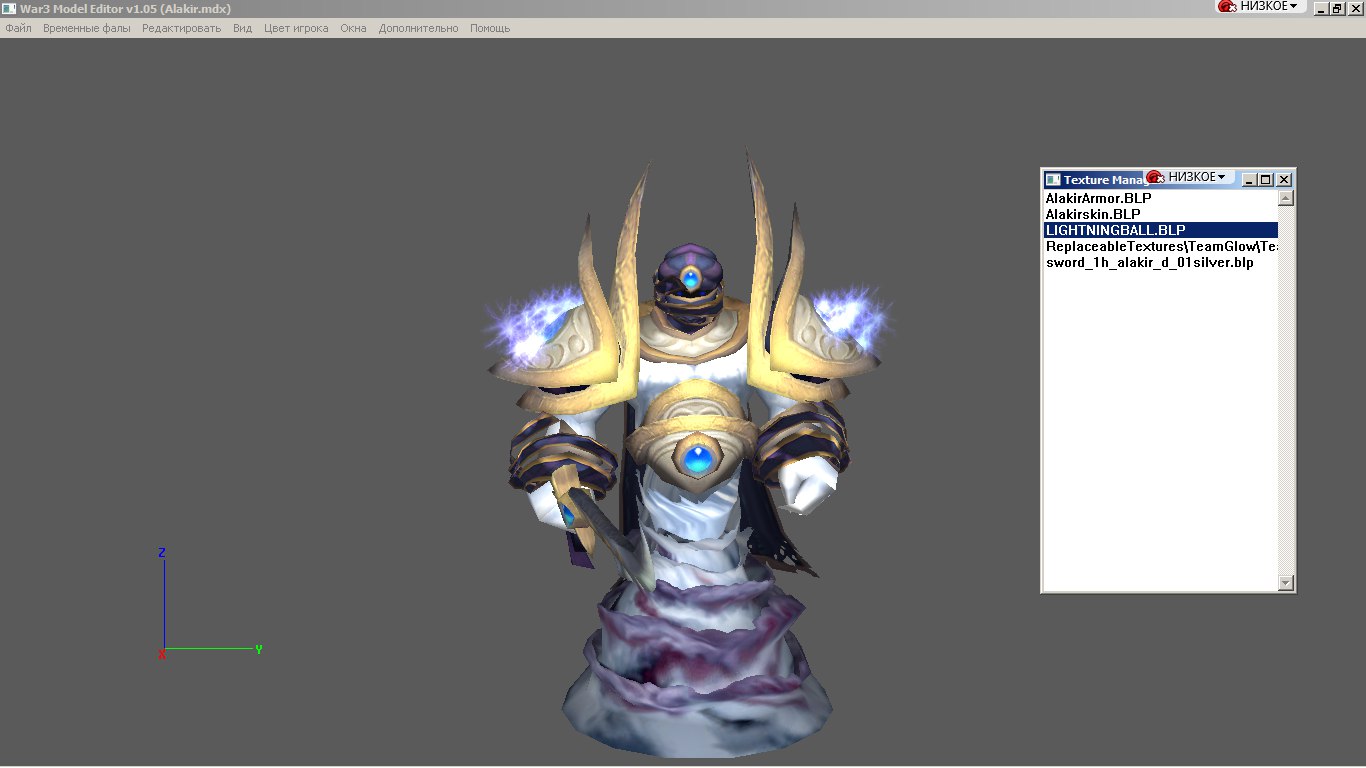Open the Помощь menu

[490, 28]
